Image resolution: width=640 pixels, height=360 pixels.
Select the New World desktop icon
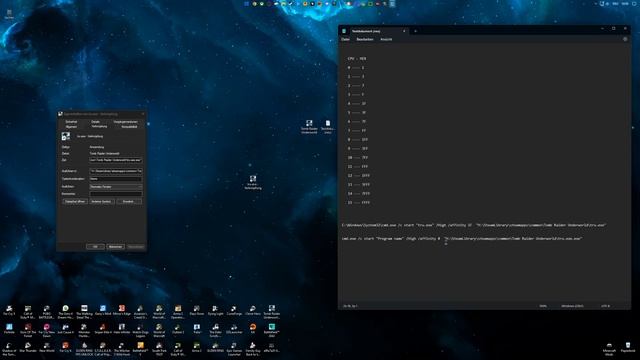47,347
